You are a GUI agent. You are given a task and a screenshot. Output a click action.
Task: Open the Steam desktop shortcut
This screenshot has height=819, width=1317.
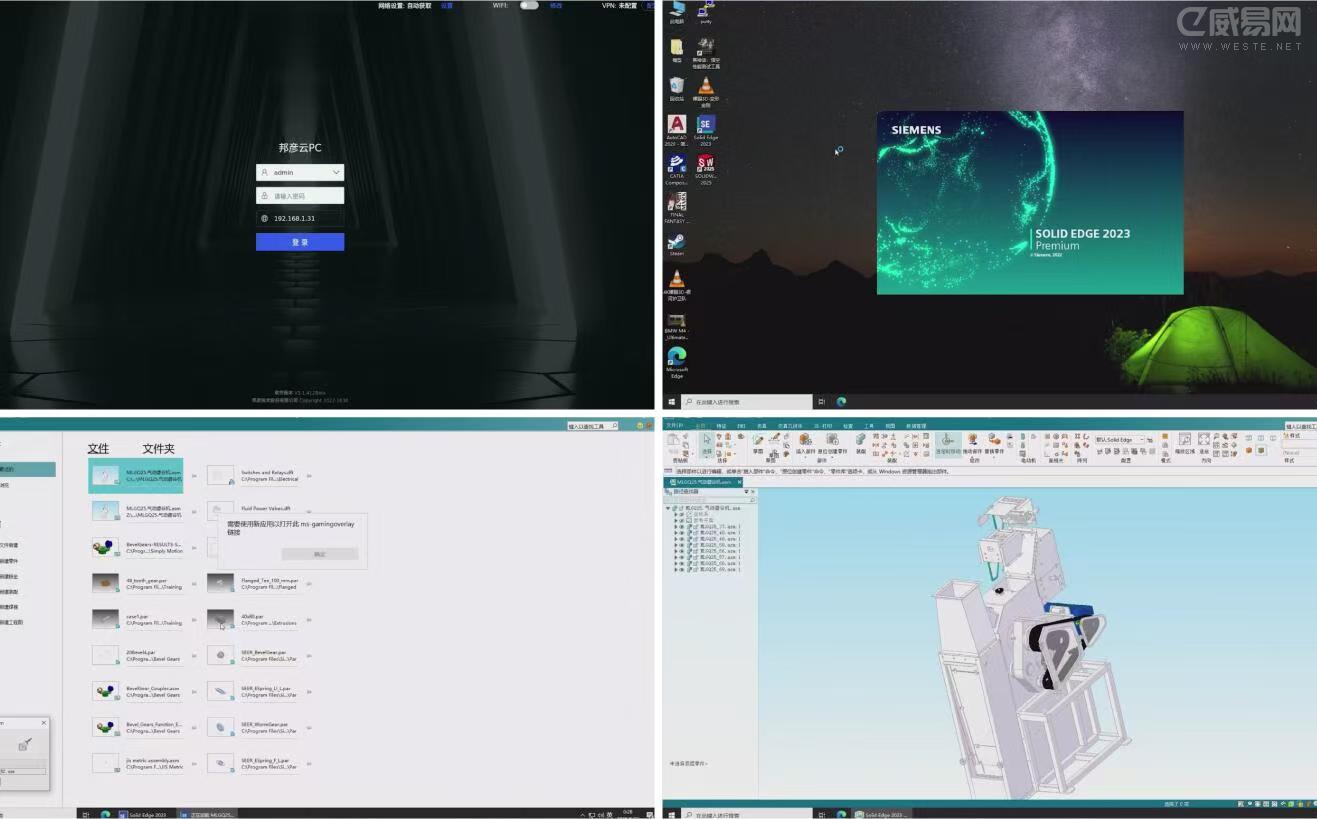click(x=677, y=241)
